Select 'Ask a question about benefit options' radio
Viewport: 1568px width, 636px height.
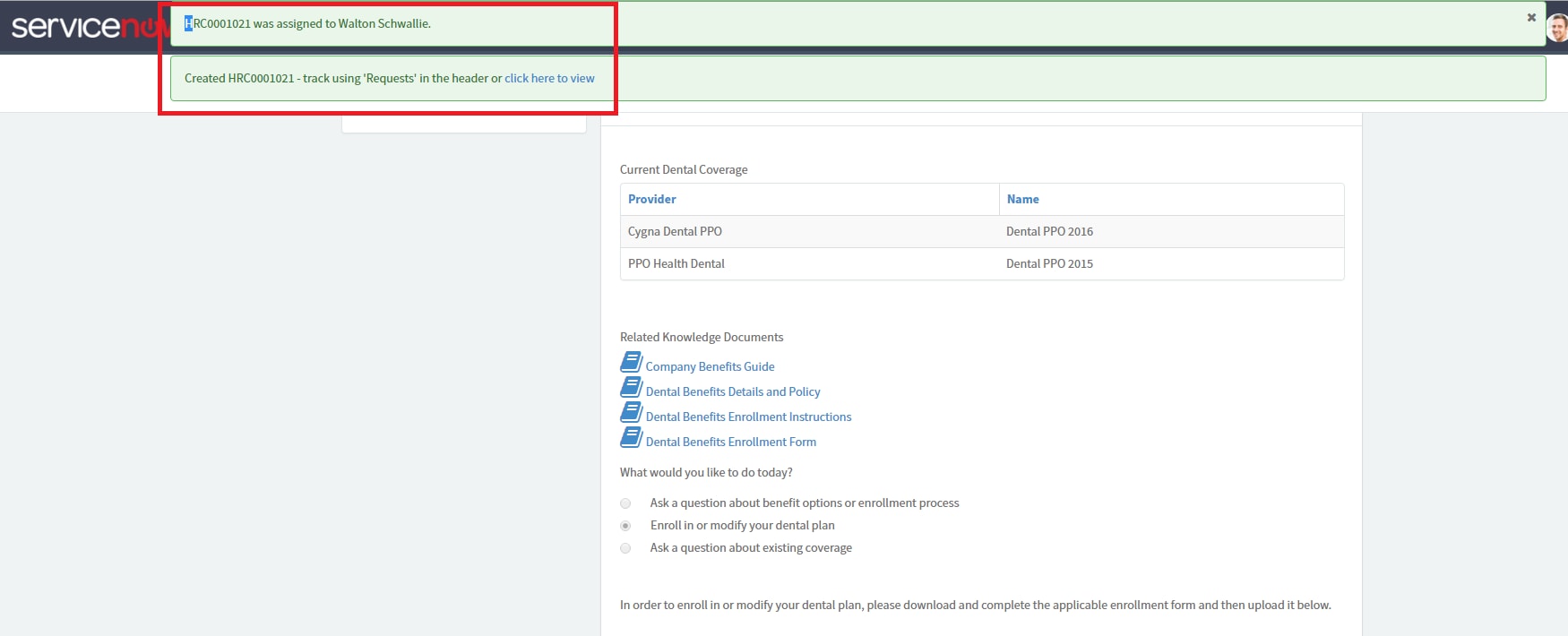(625, 503)
